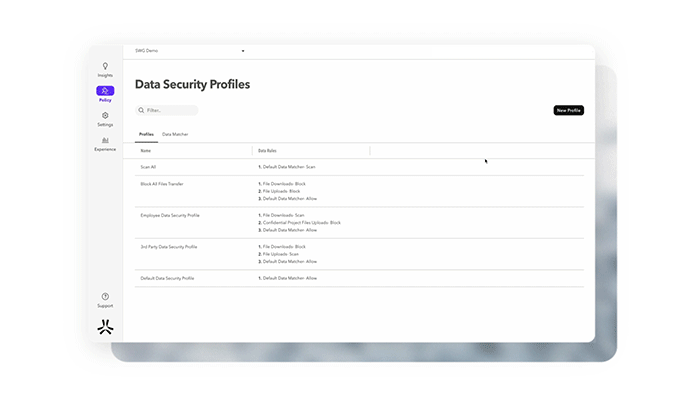
Task: Open the Experience chart icon
Action: click(105, 140)
